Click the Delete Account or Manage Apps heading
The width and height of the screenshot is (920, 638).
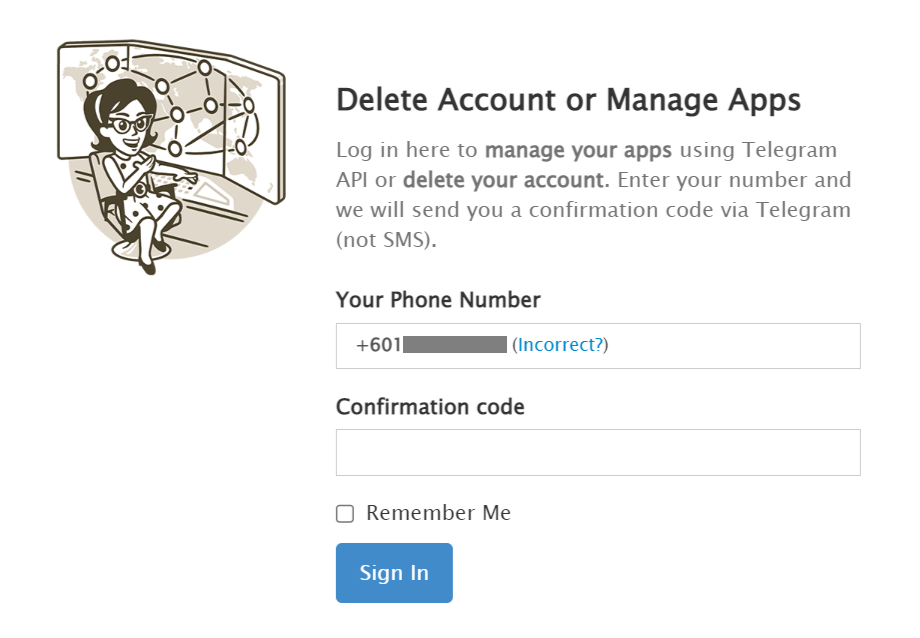tap(568, 100)
